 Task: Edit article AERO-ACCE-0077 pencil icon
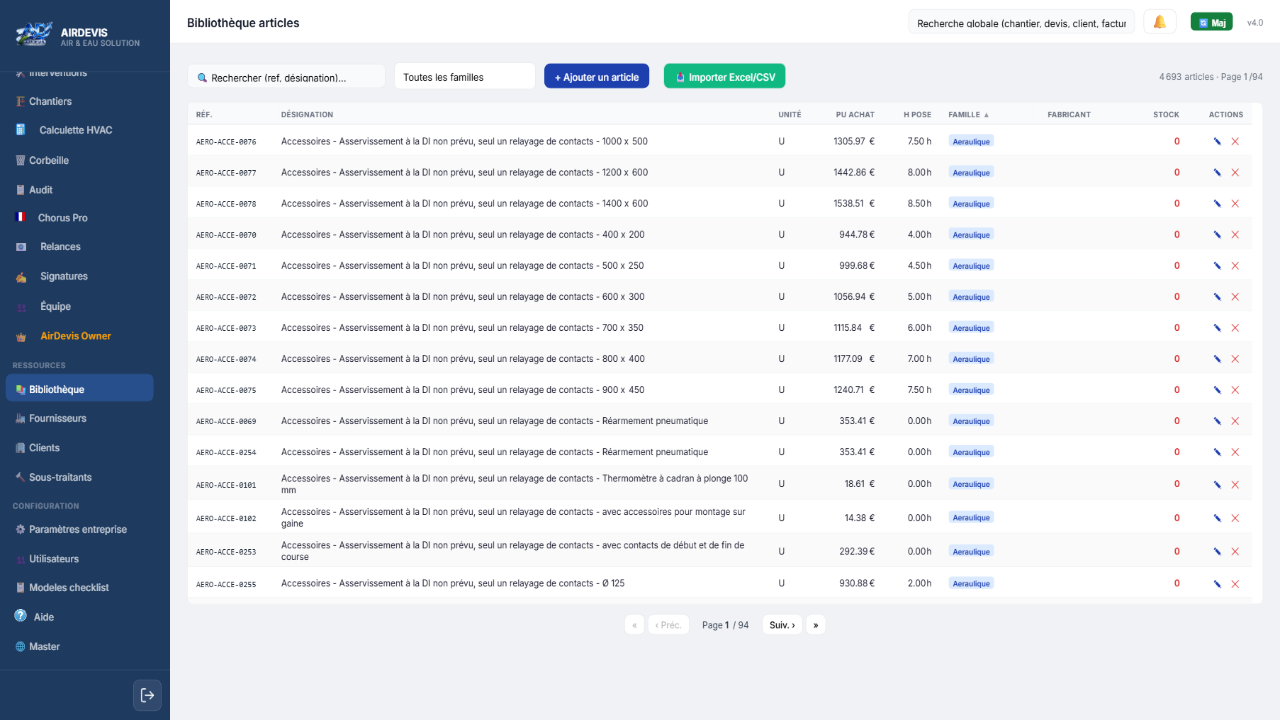[1217, 172]
